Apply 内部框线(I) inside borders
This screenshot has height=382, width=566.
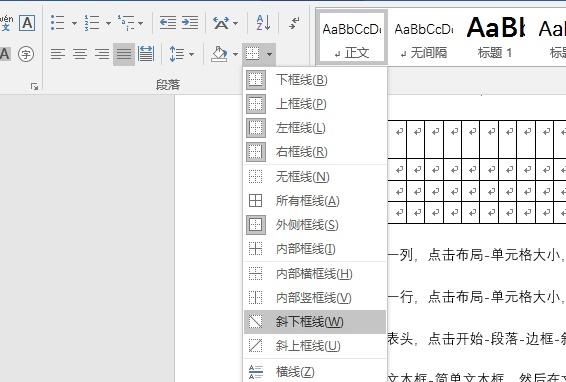315,249
